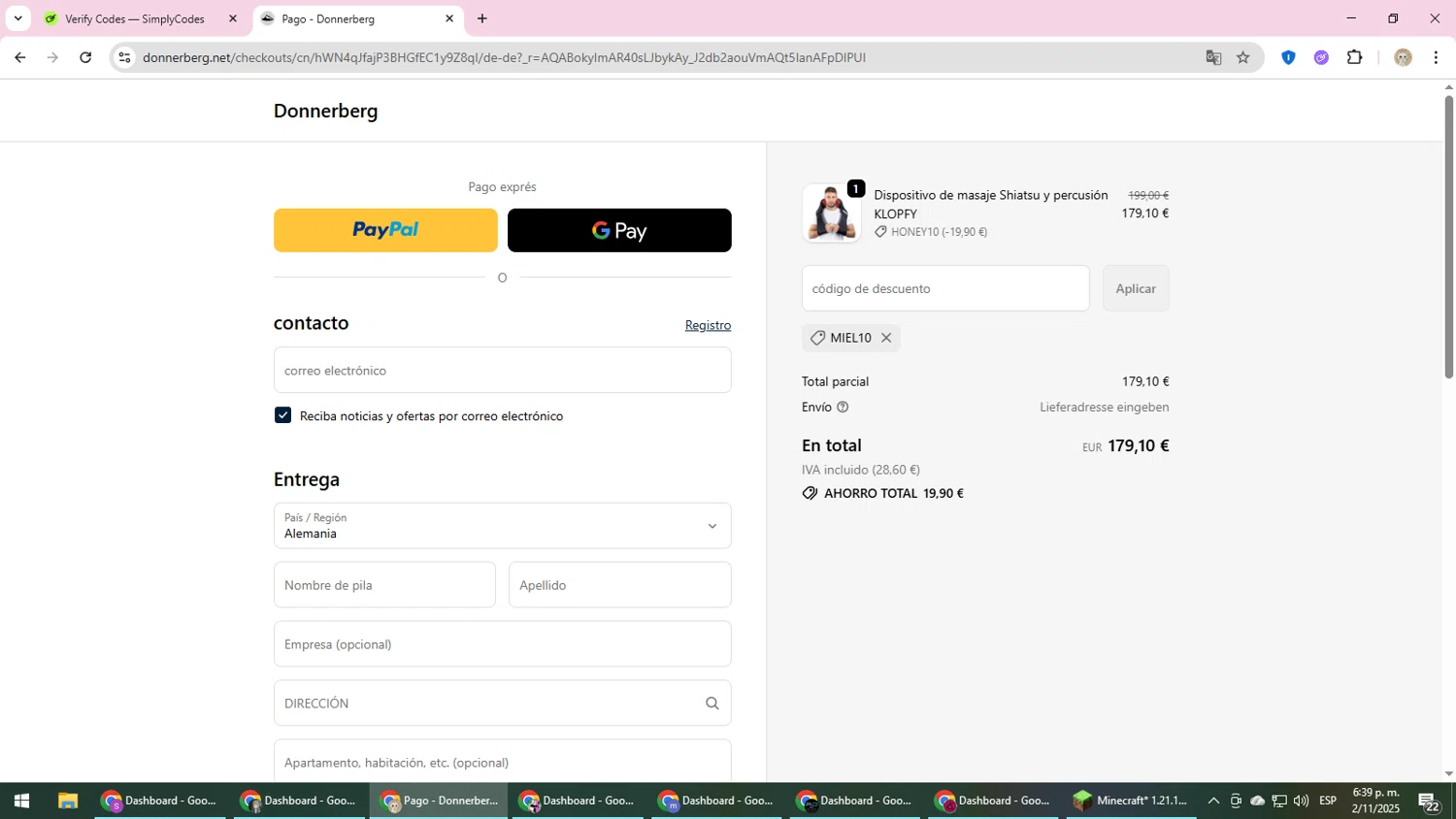The width and height of the screenshot is (1456, 819).
Task: Switch to the first Dashboard Chrome window
Action: pos(160,801)
